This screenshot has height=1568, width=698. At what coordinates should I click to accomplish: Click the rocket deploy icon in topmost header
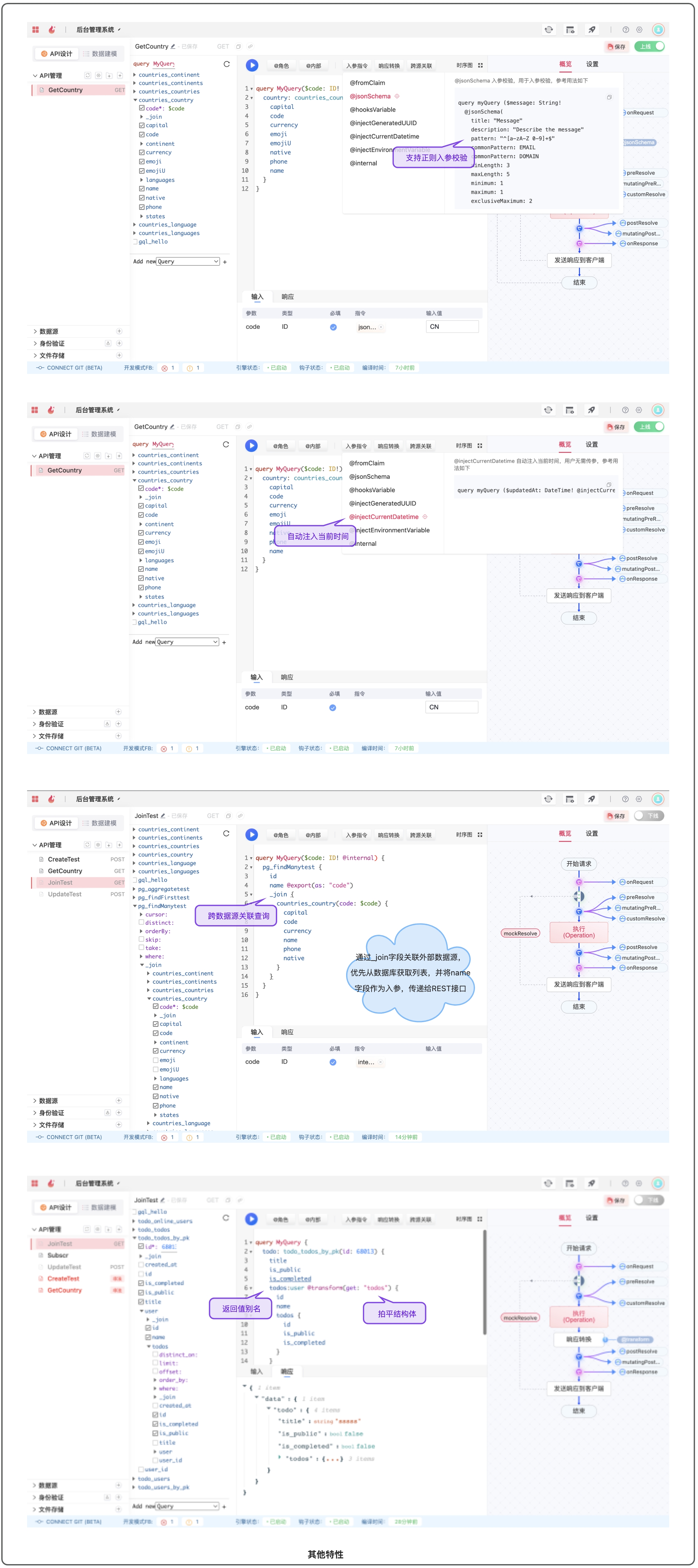592,30
